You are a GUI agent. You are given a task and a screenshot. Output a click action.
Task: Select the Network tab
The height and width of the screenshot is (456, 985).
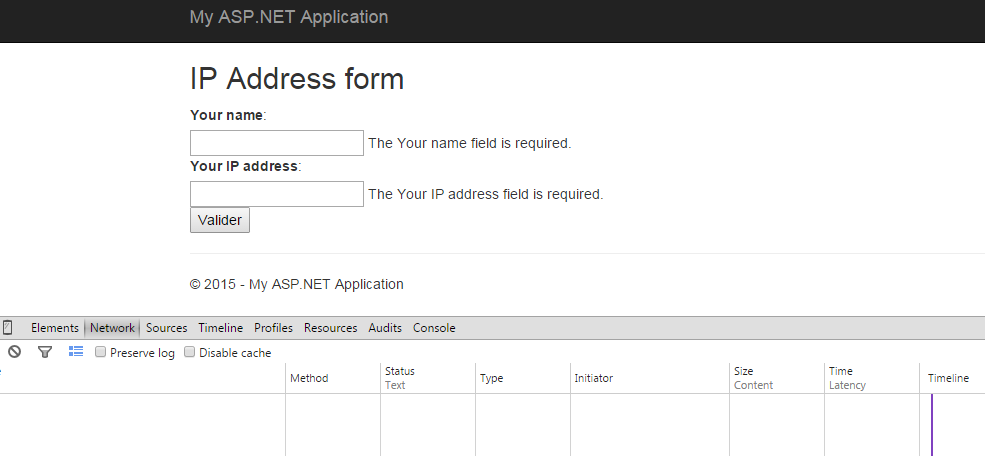(112, 328)
